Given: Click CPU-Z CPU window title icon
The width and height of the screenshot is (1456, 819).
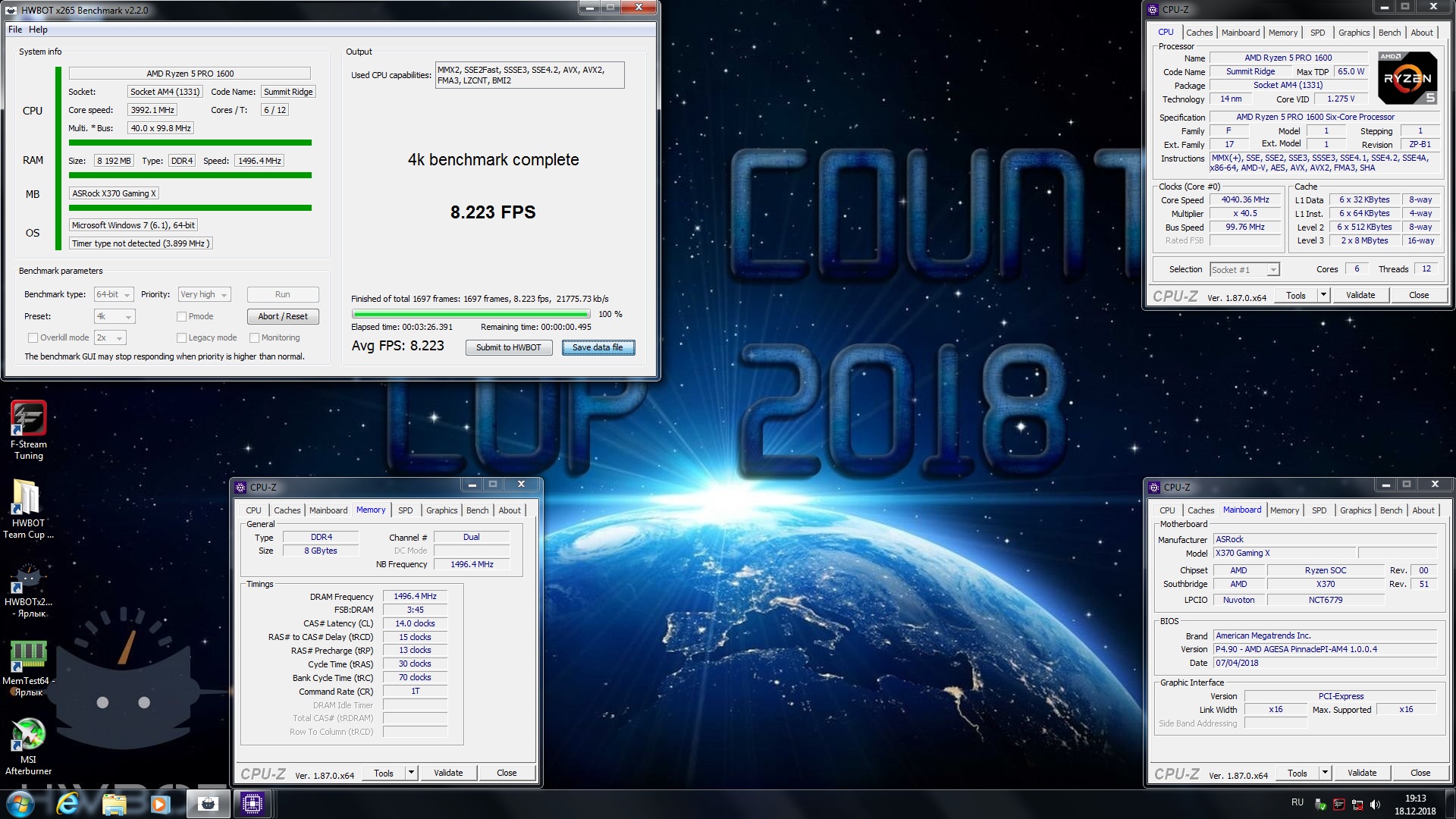Looking at the screenshot, I should point(1153,10).
